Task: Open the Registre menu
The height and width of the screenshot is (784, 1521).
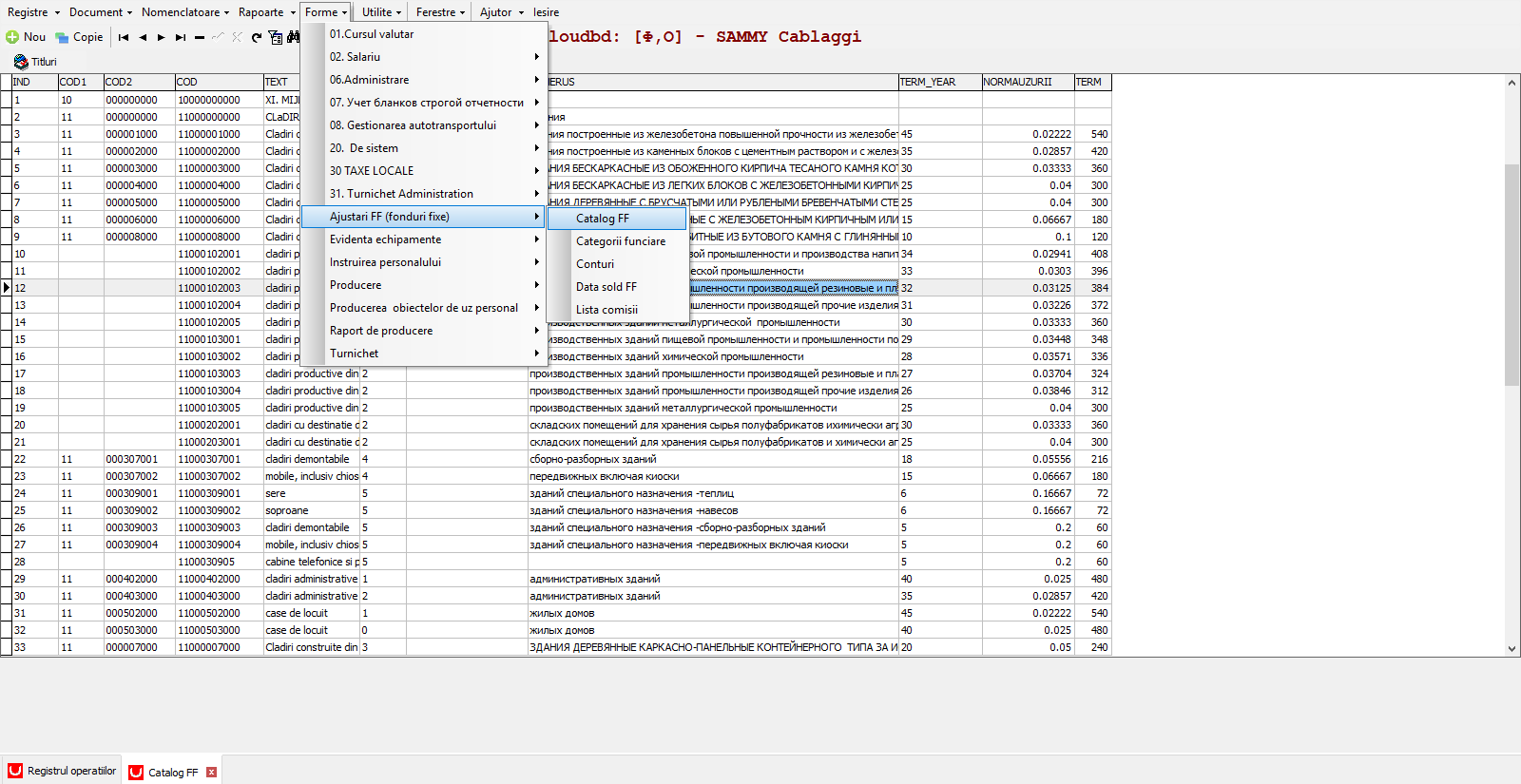Action: pos(33,12)
